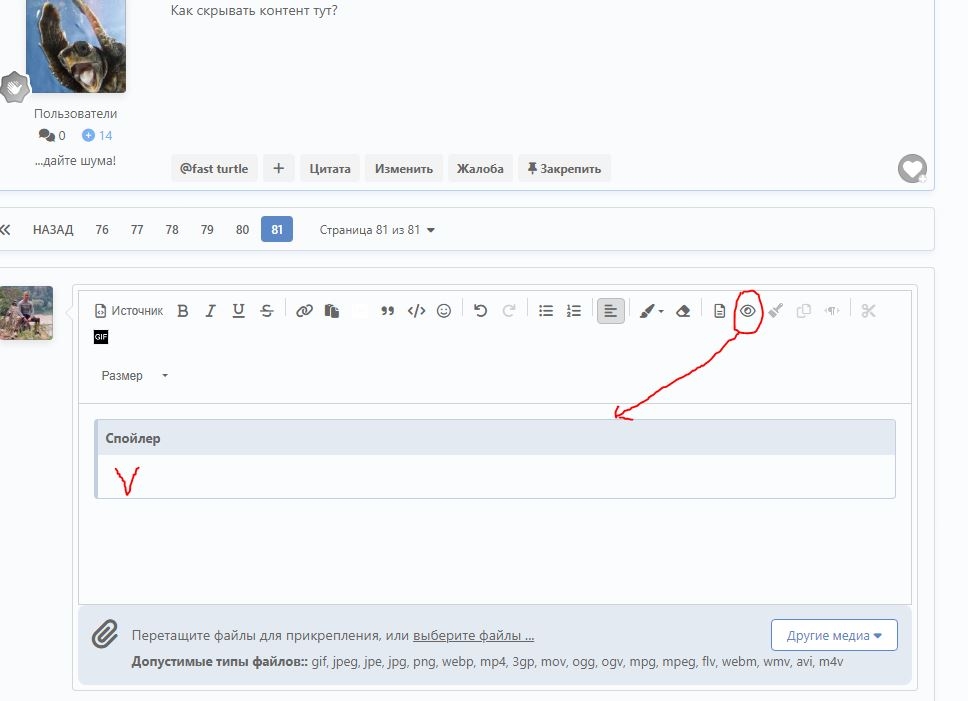Insert code block with the code icon
This screenshot has height=701, width=968.
[417, 311]
